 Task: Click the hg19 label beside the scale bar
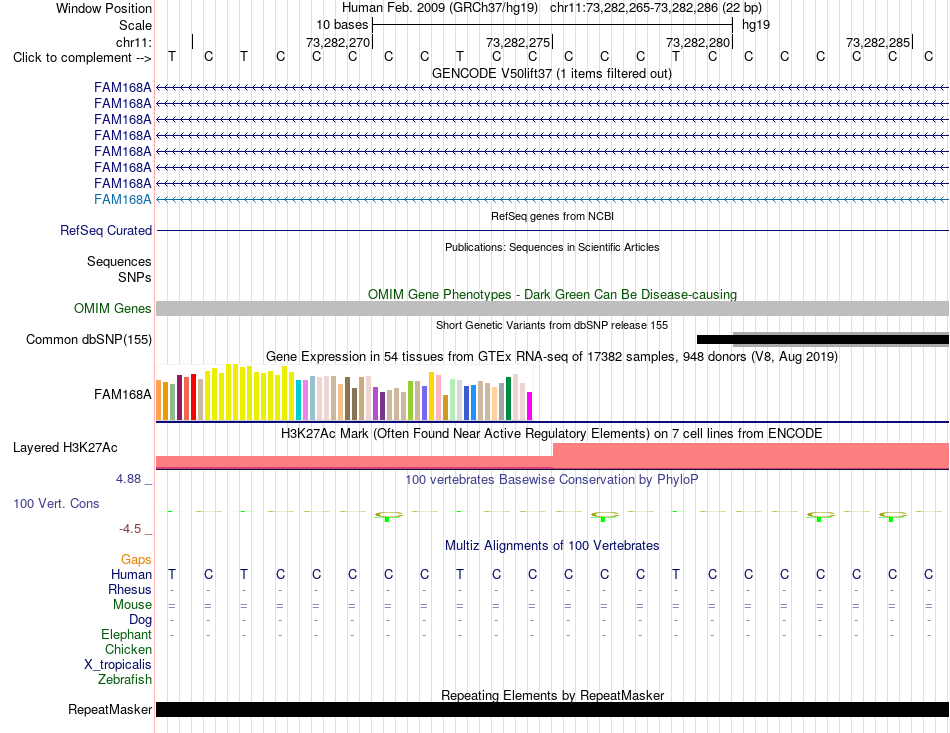(x=756, y=25)
